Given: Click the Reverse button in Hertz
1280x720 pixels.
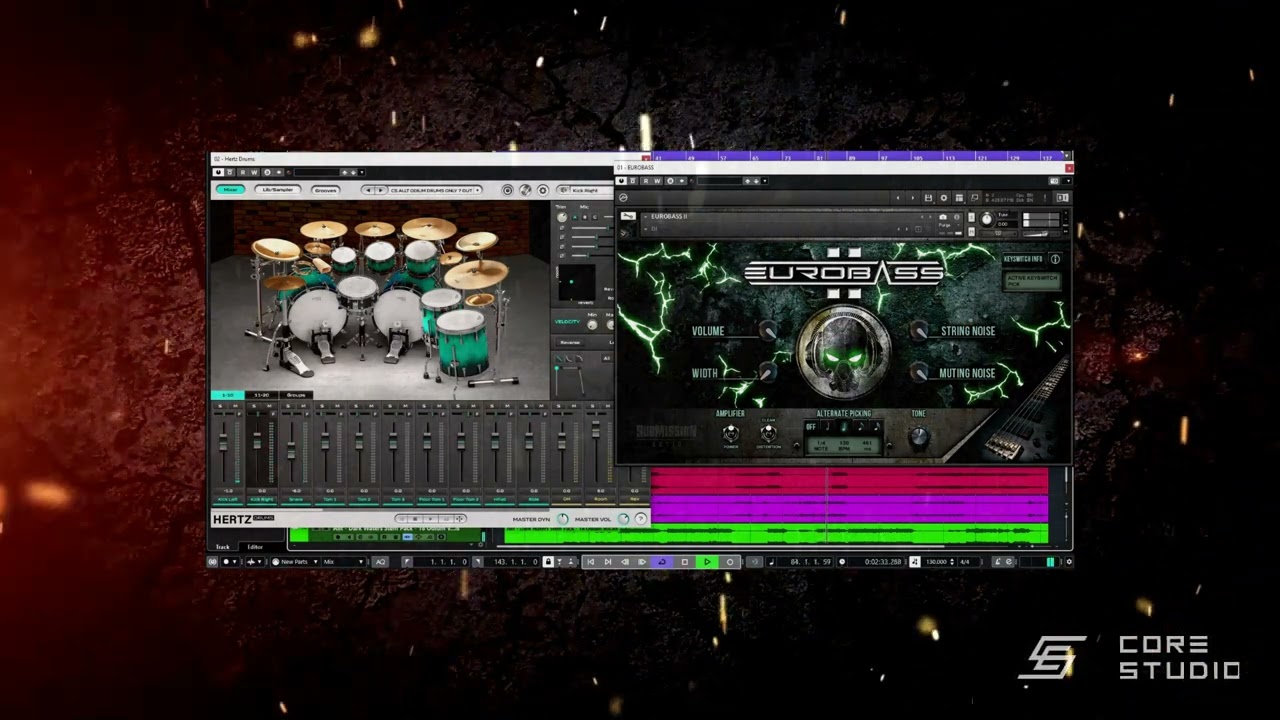Looking at the screenshot, I should coord(570,342).
